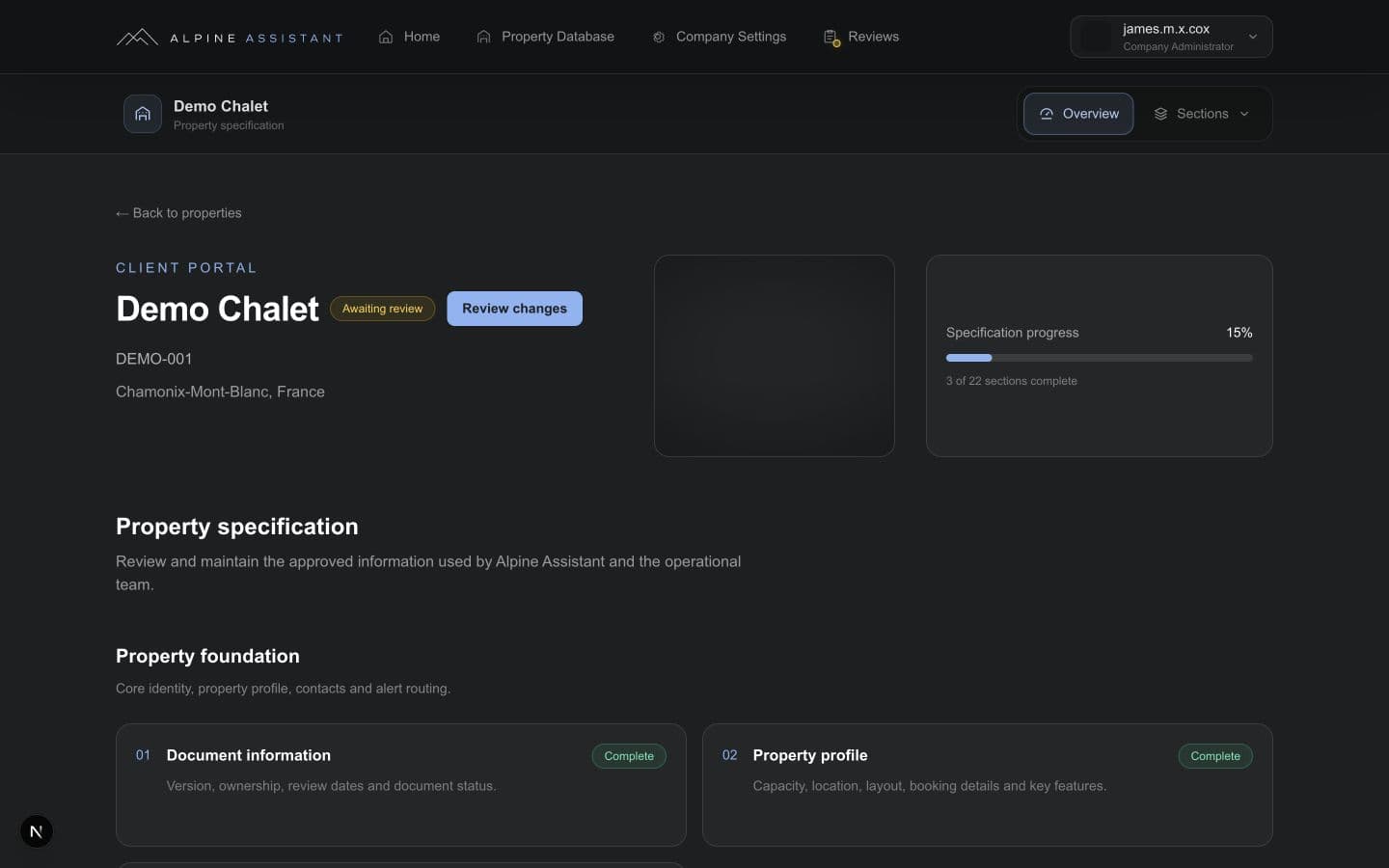The width and height of the screenshot is (1389, 868).
Task: Click the Review changes button
Action: point(514,309)
